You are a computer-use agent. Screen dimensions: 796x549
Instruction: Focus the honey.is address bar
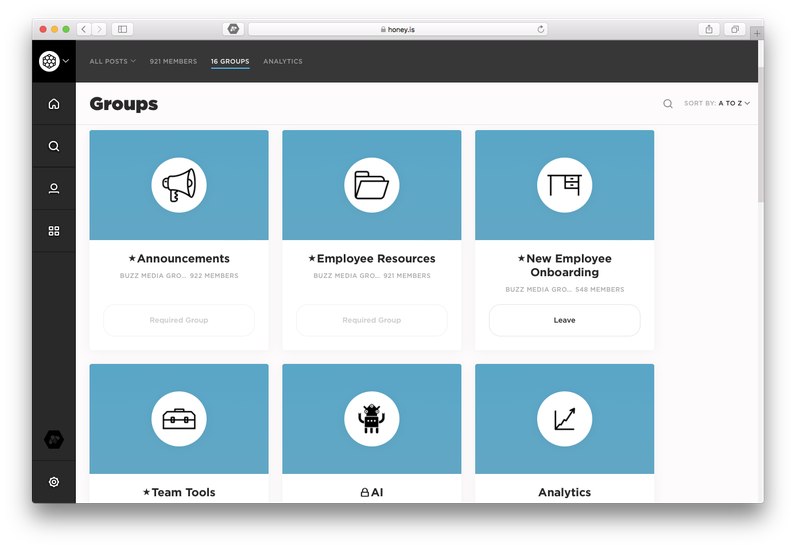coord(397,29)
